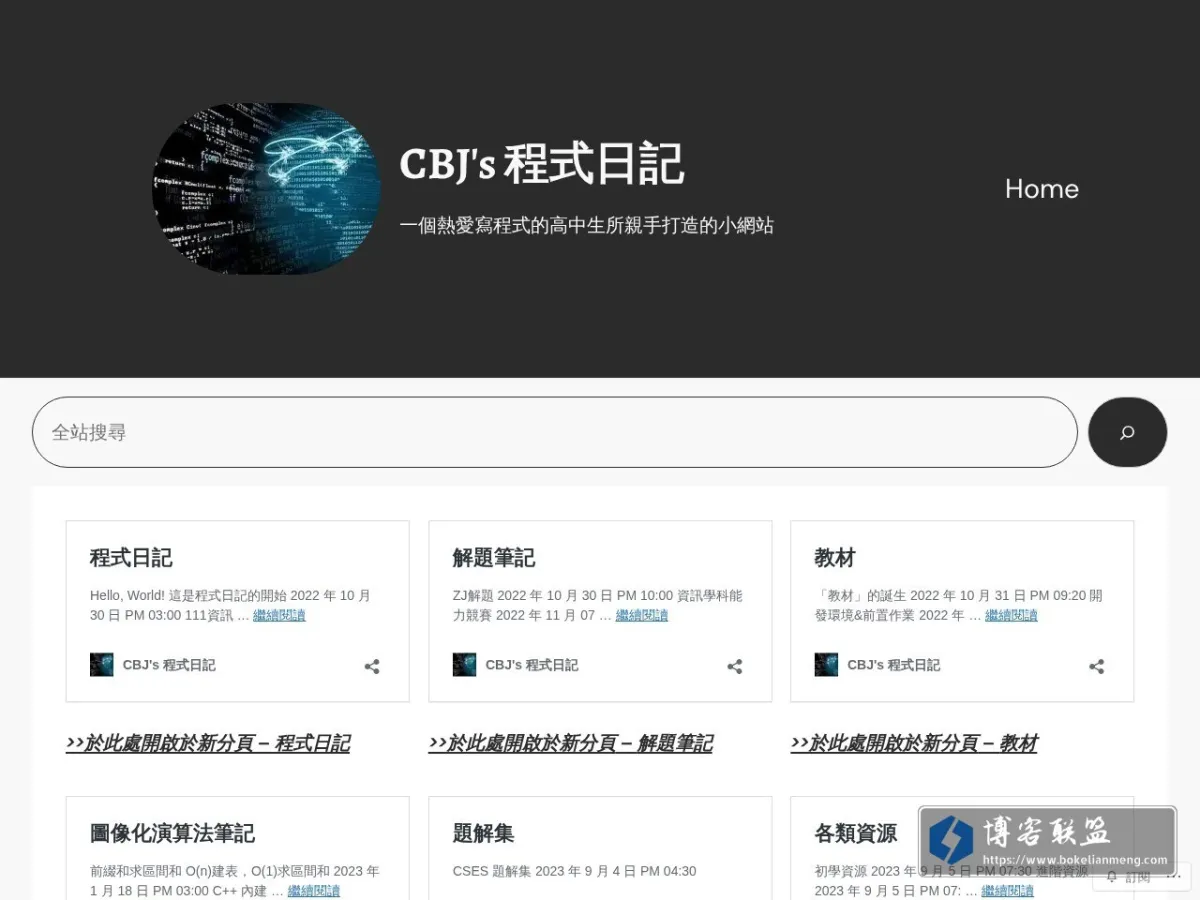Click the ZJ解題 excerpt text

[597, 605]
